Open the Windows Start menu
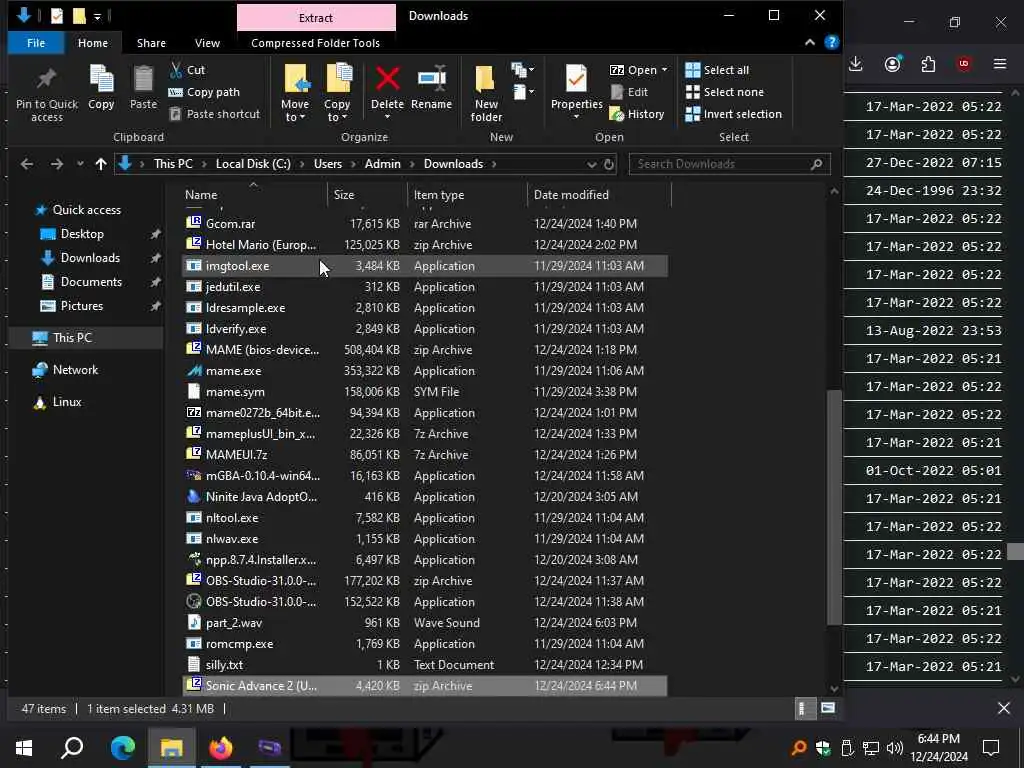 pyautogui.click(x=24, y=748)
